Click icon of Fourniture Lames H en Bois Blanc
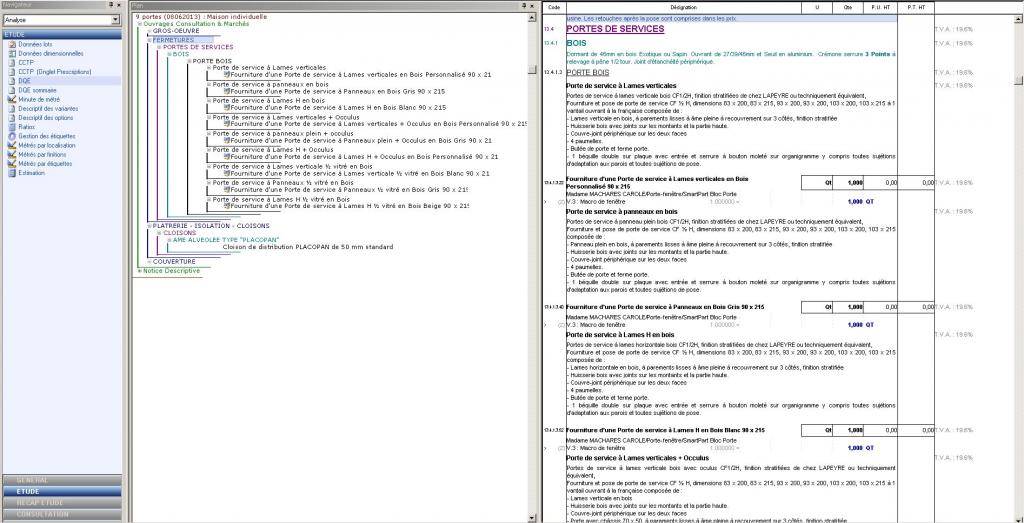The width and height of the screenshot is (1024, 523). 227,107
